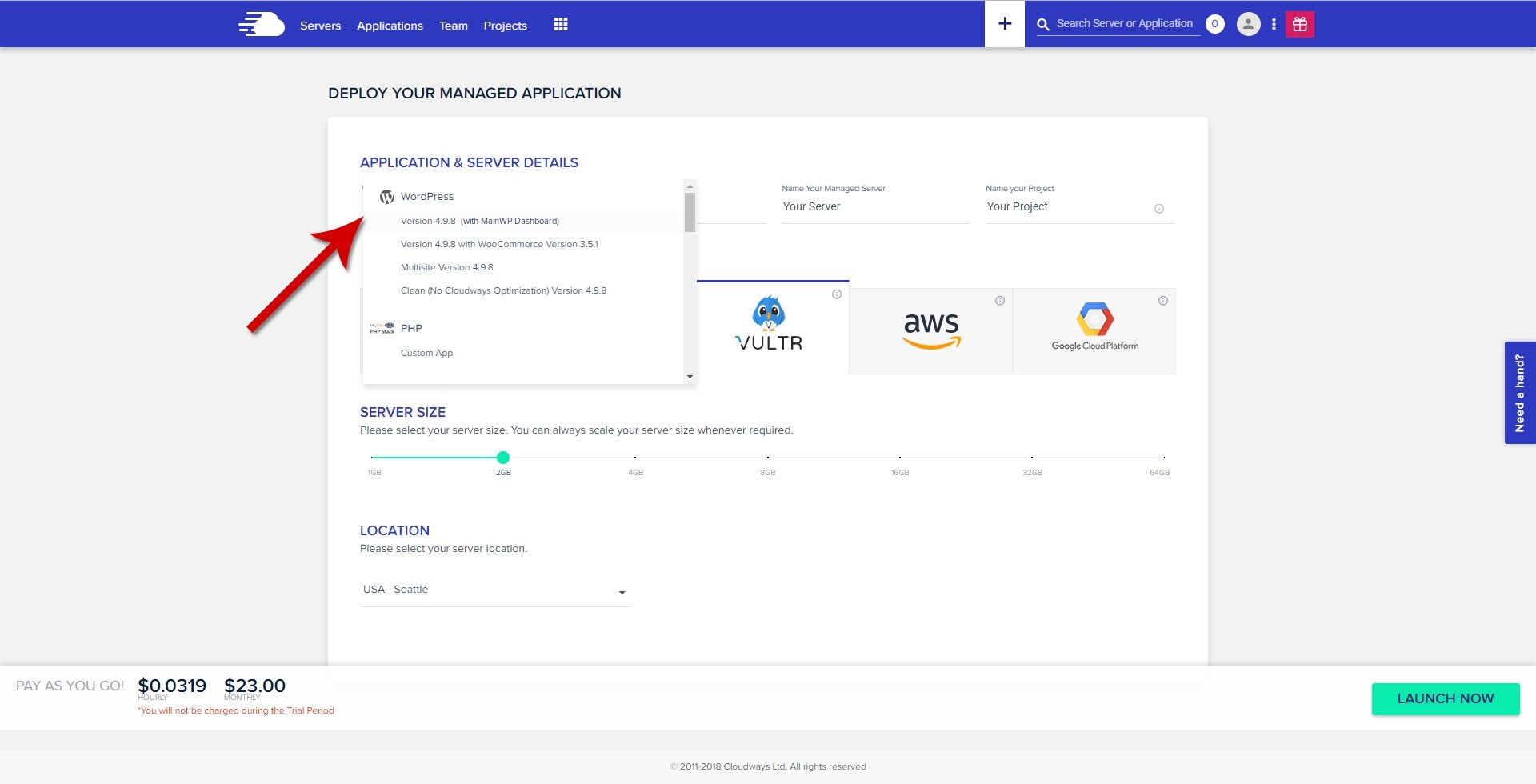This screenshot has width=1536, height=784.
Task: Select Version 4.9.8 with MainWP Dashboard
Action: pyautogui.click(x=480, y=221)
